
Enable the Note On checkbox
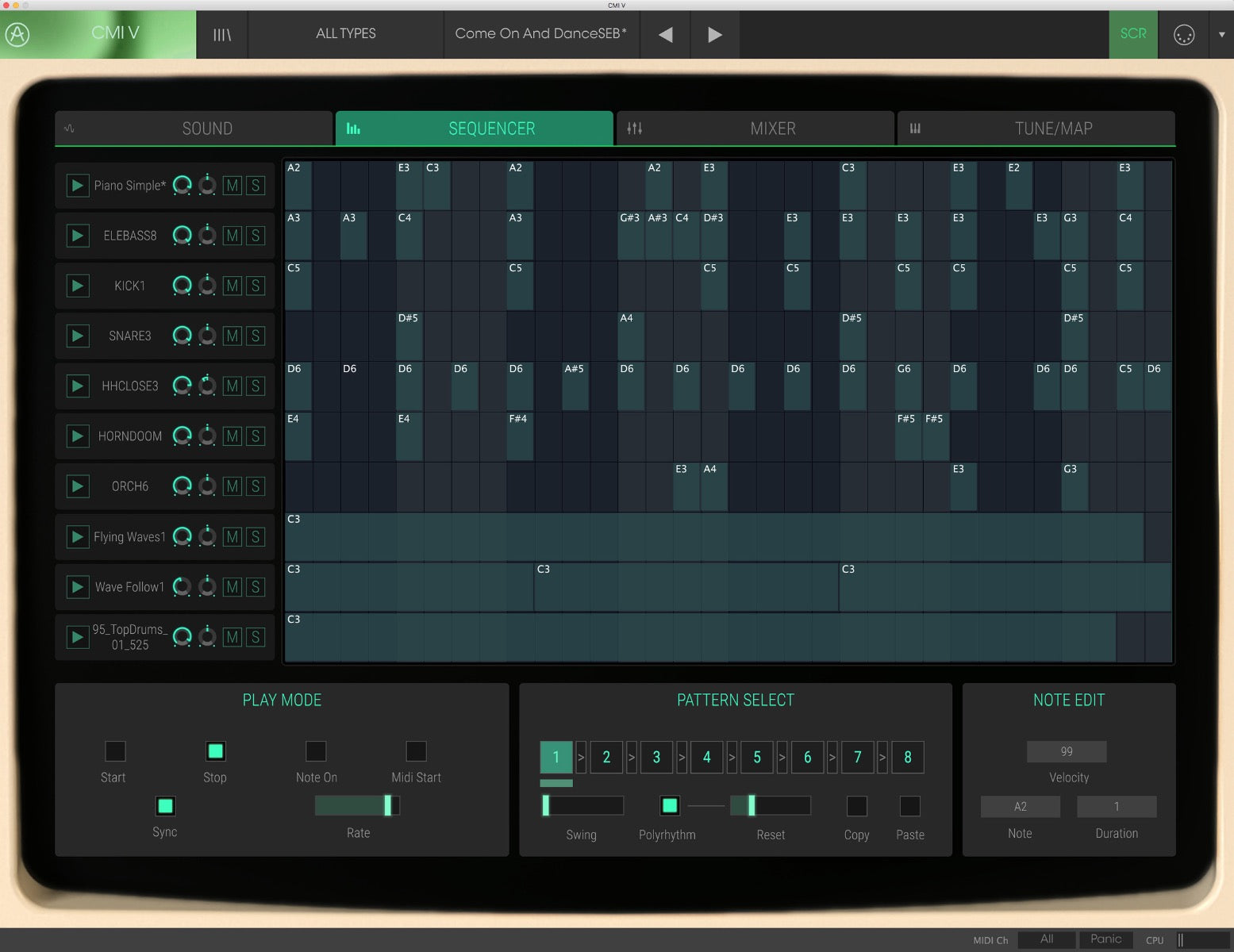point(316,750)
